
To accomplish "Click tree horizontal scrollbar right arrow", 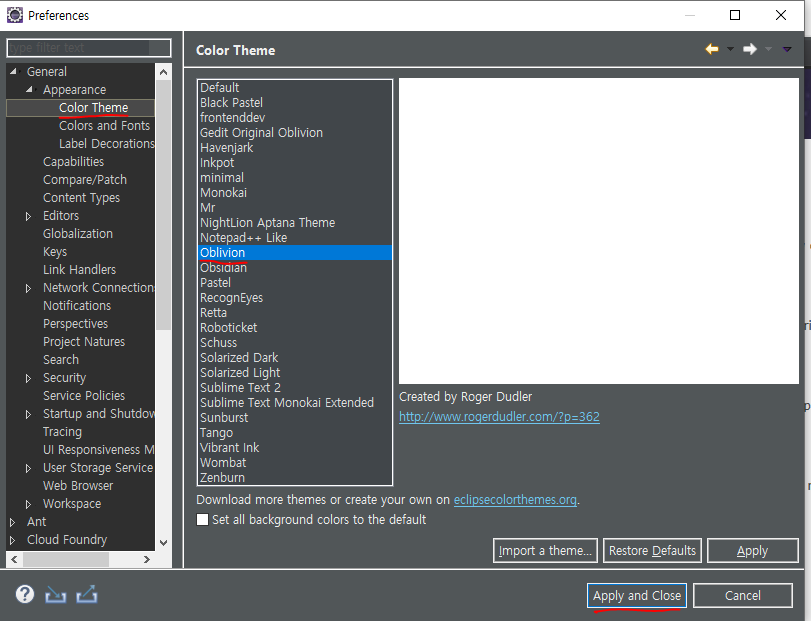I will pos(147,559).
